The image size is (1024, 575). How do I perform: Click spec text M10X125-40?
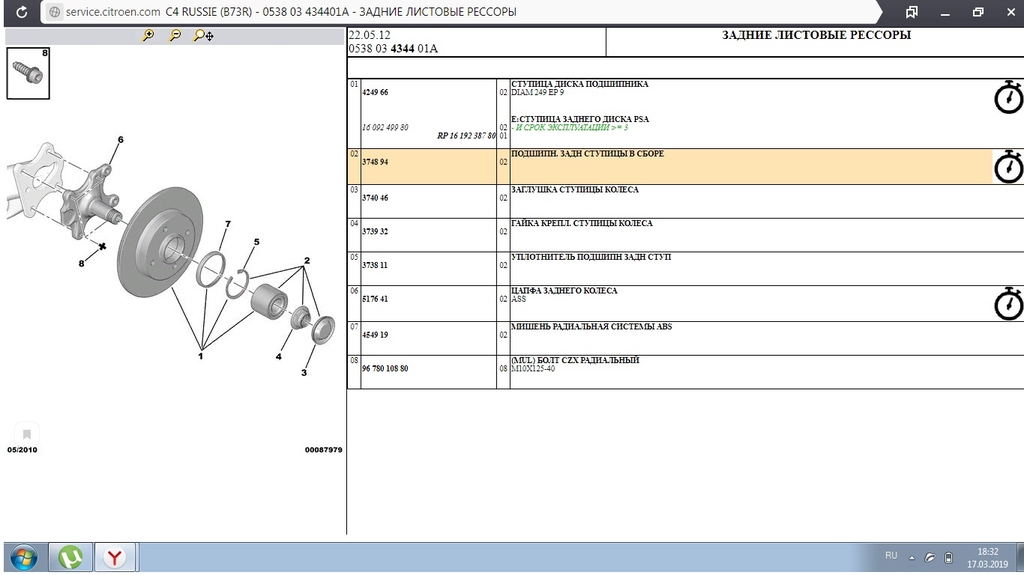(533, 369)
